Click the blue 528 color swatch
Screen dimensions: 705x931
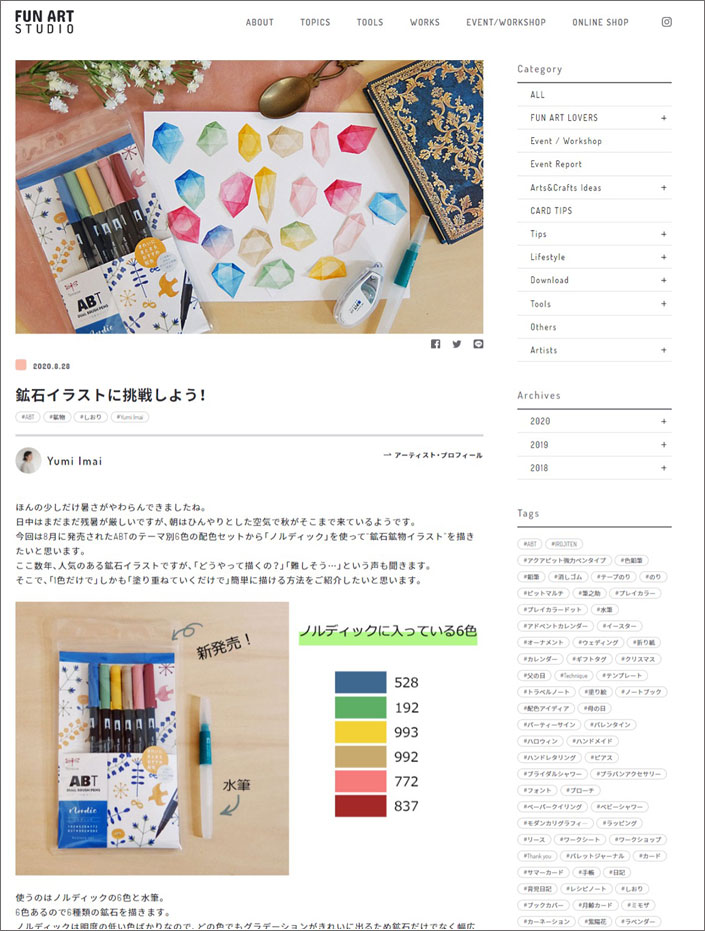tap(361, 682)
